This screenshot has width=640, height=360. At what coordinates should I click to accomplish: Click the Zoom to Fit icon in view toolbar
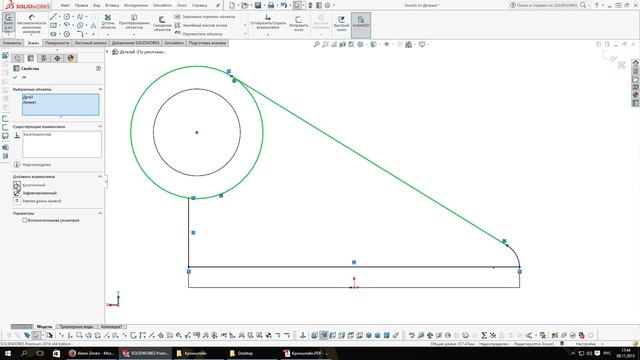coord(316,44)
